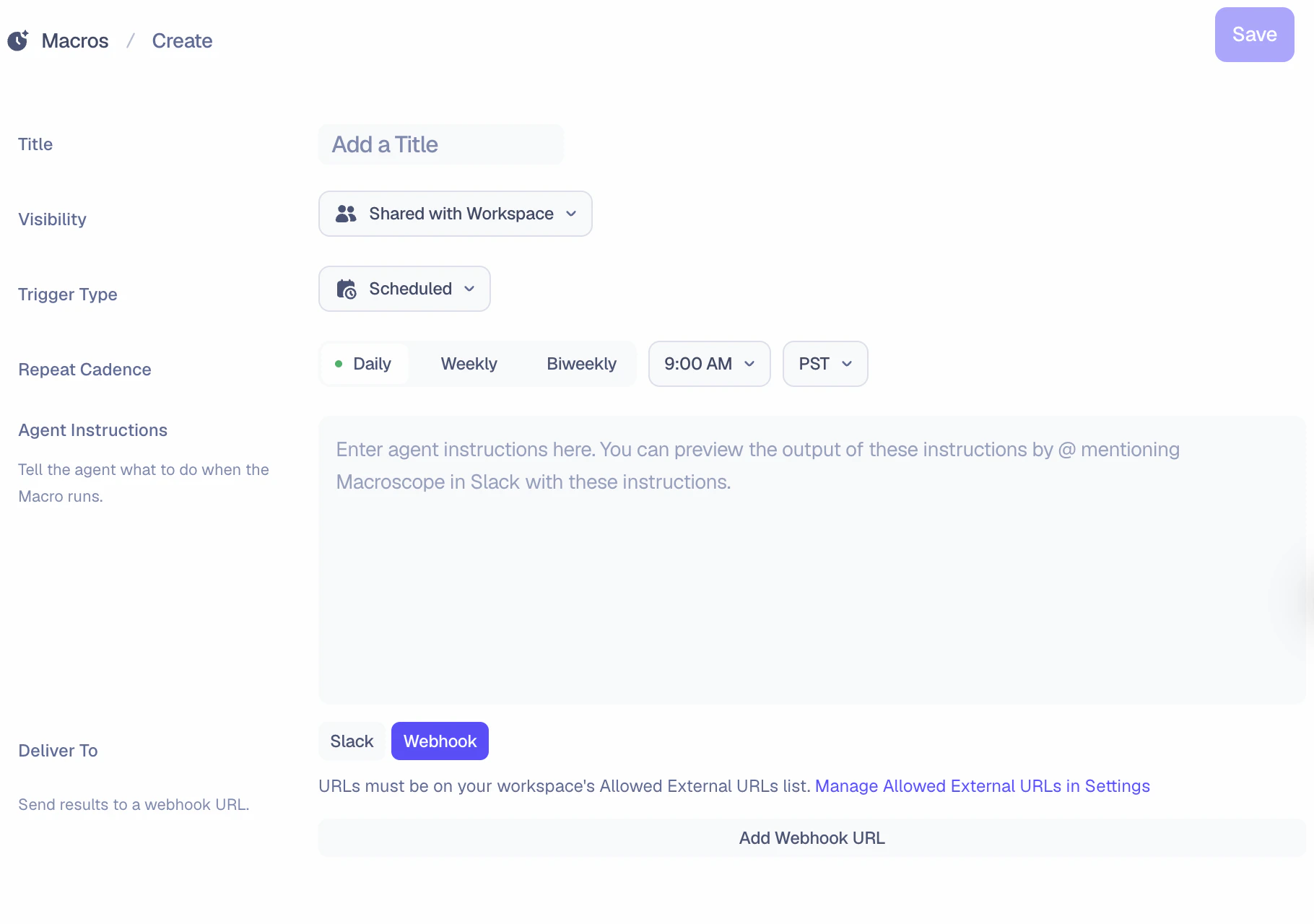Open the Scheduled trigger type dropdown
The height and width of the screenshot is (924, 1314).
tap(404, 289)
